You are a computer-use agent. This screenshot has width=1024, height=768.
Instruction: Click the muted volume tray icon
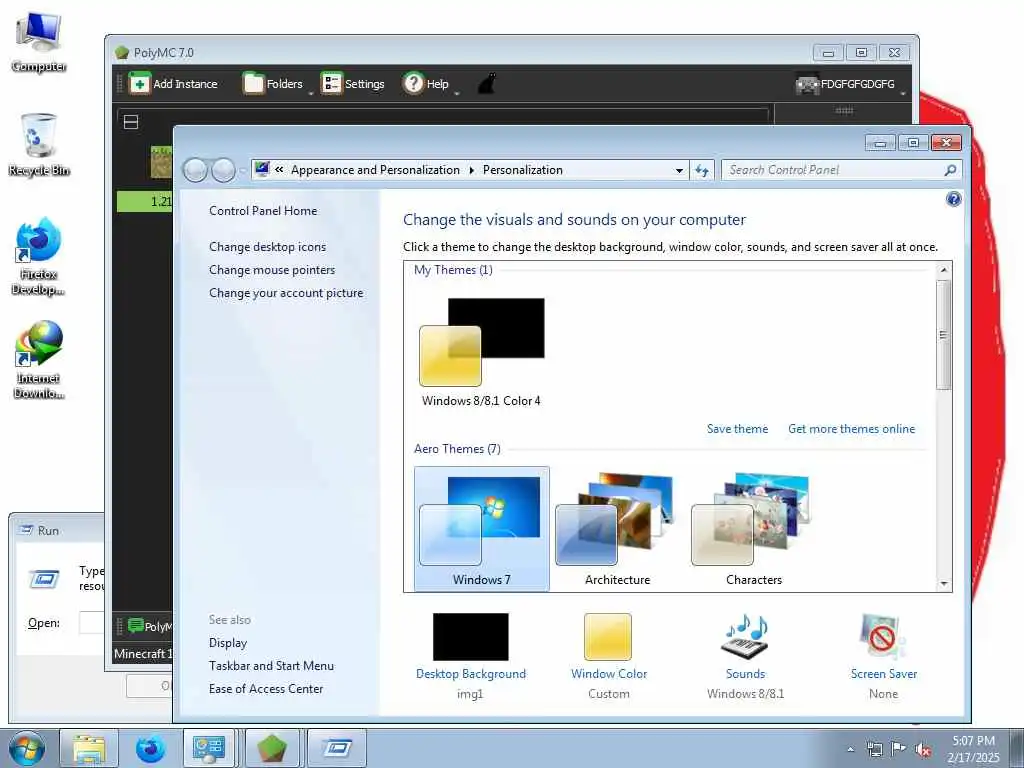923,750
